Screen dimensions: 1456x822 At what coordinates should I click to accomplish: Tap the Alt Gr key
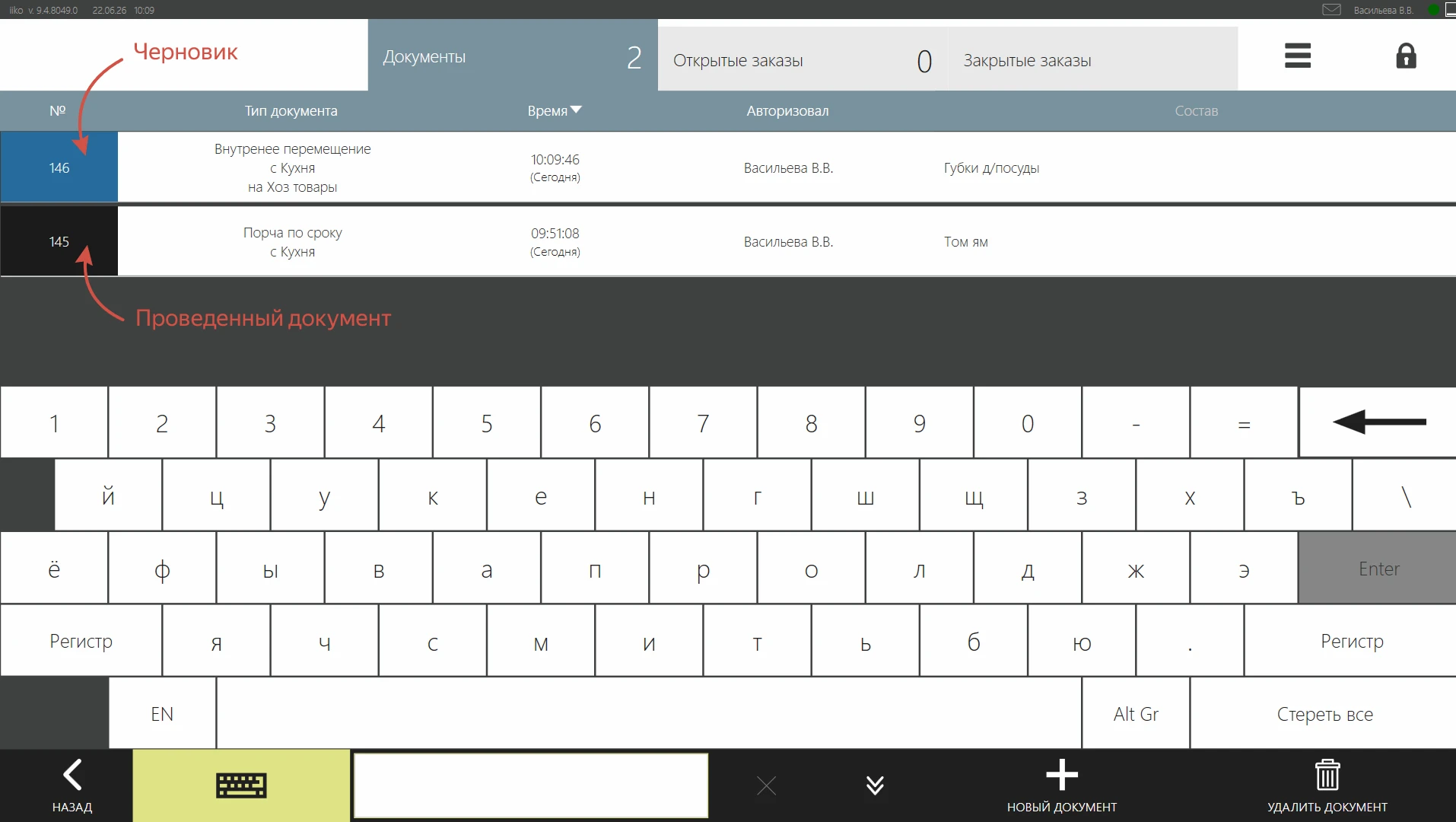pos(1136,714)
